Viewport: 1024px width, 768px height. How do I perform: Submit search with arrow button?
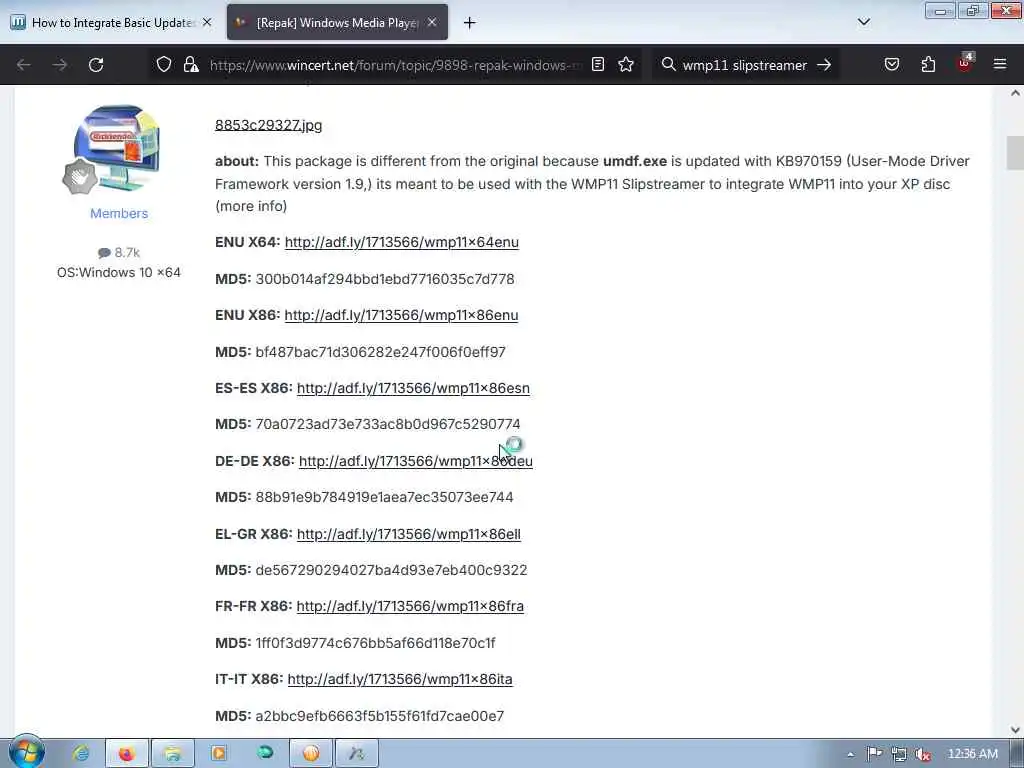click(824, 65)
